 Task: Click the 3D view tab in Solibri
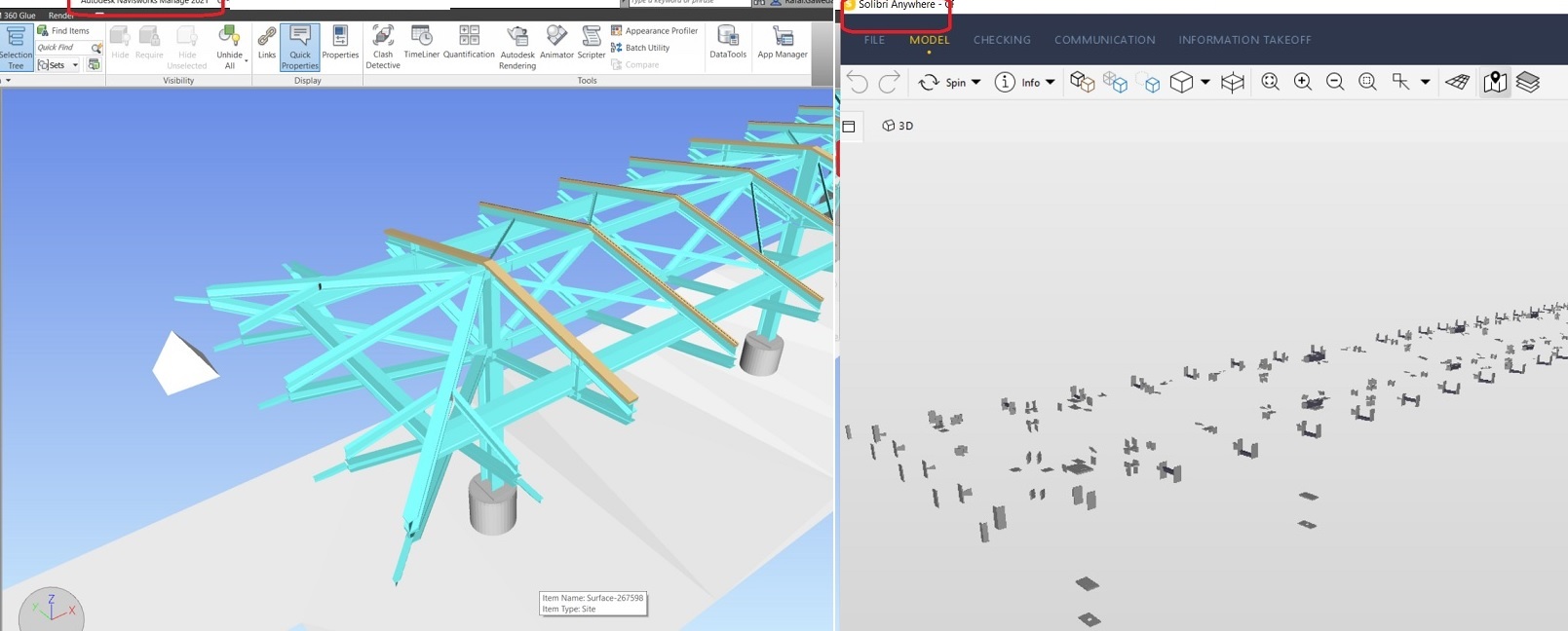pyautogui.click(x=898, y=126)
